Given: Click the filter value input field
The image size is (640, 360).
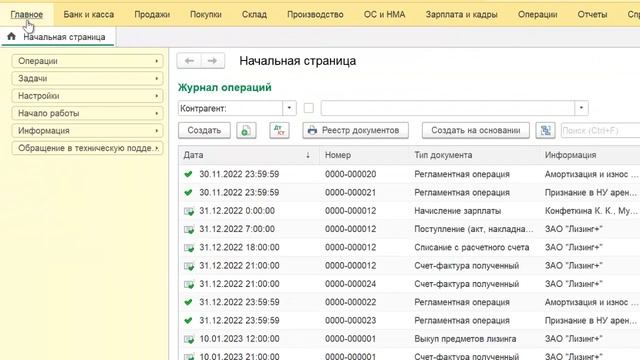Looking at the screenshot, I should [x=448, y=108].
